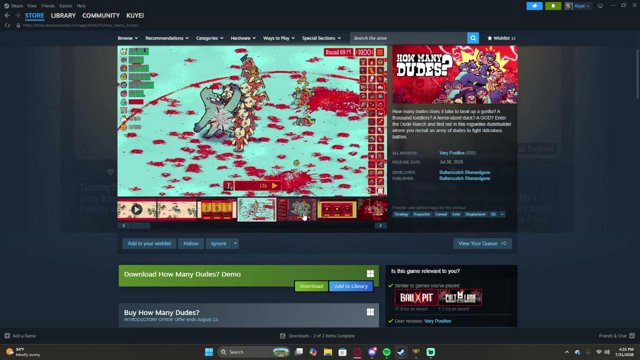This screenshot has height=360, width=640.
Task: Open the announcements megaphone button
Action: [534, 6]
